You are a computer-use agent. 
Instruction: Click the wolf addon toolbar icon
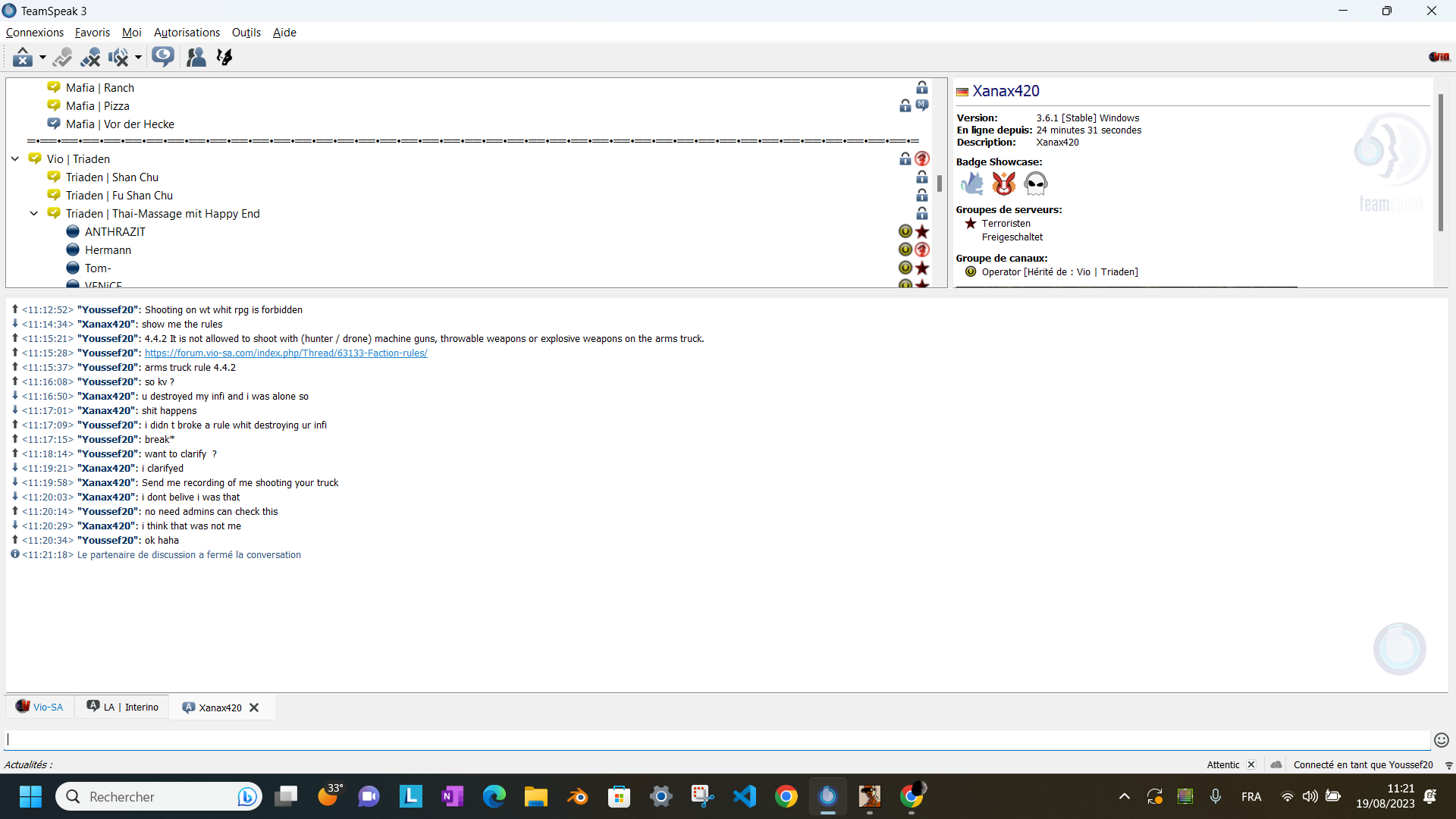(x=224, y=57)
